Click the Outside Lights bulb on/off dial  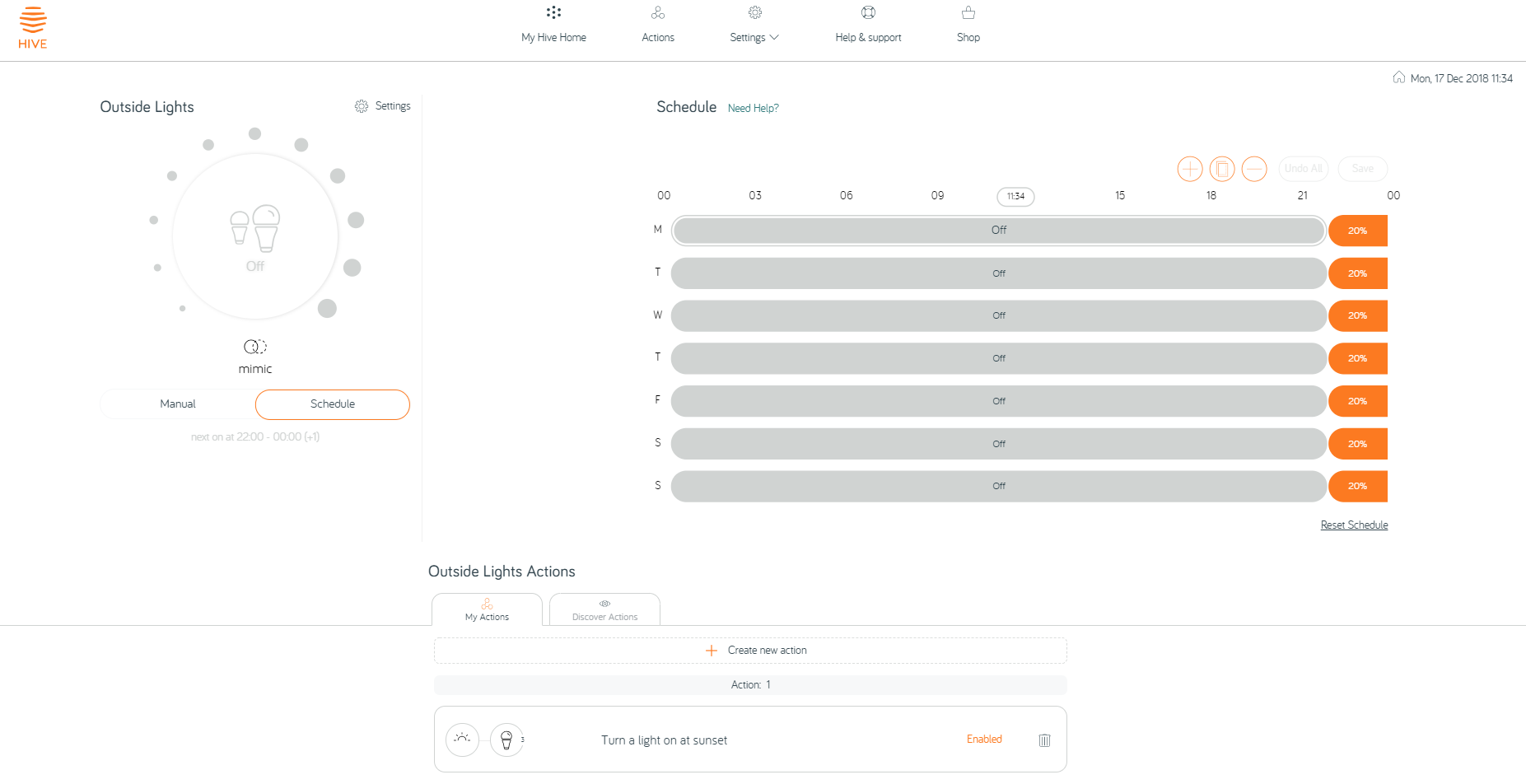point(255,236)
